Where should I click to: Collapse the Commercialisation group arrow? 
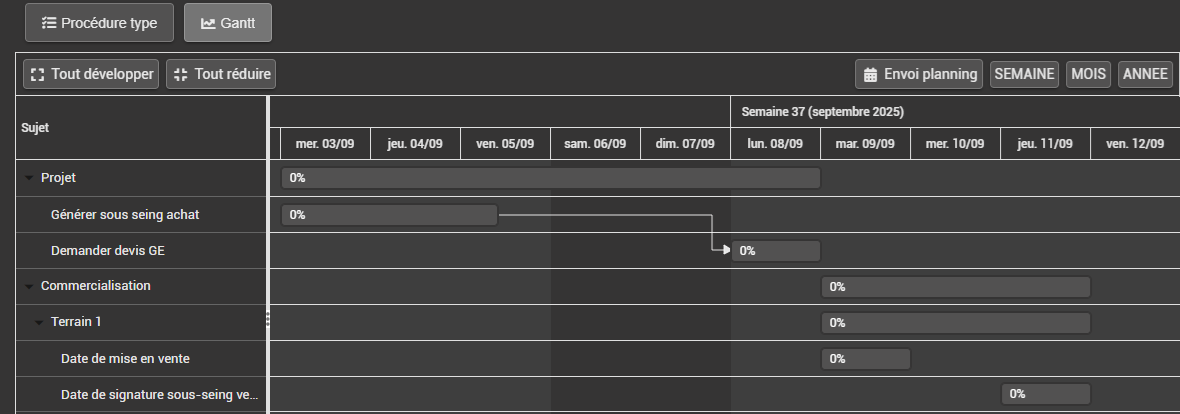29,286
